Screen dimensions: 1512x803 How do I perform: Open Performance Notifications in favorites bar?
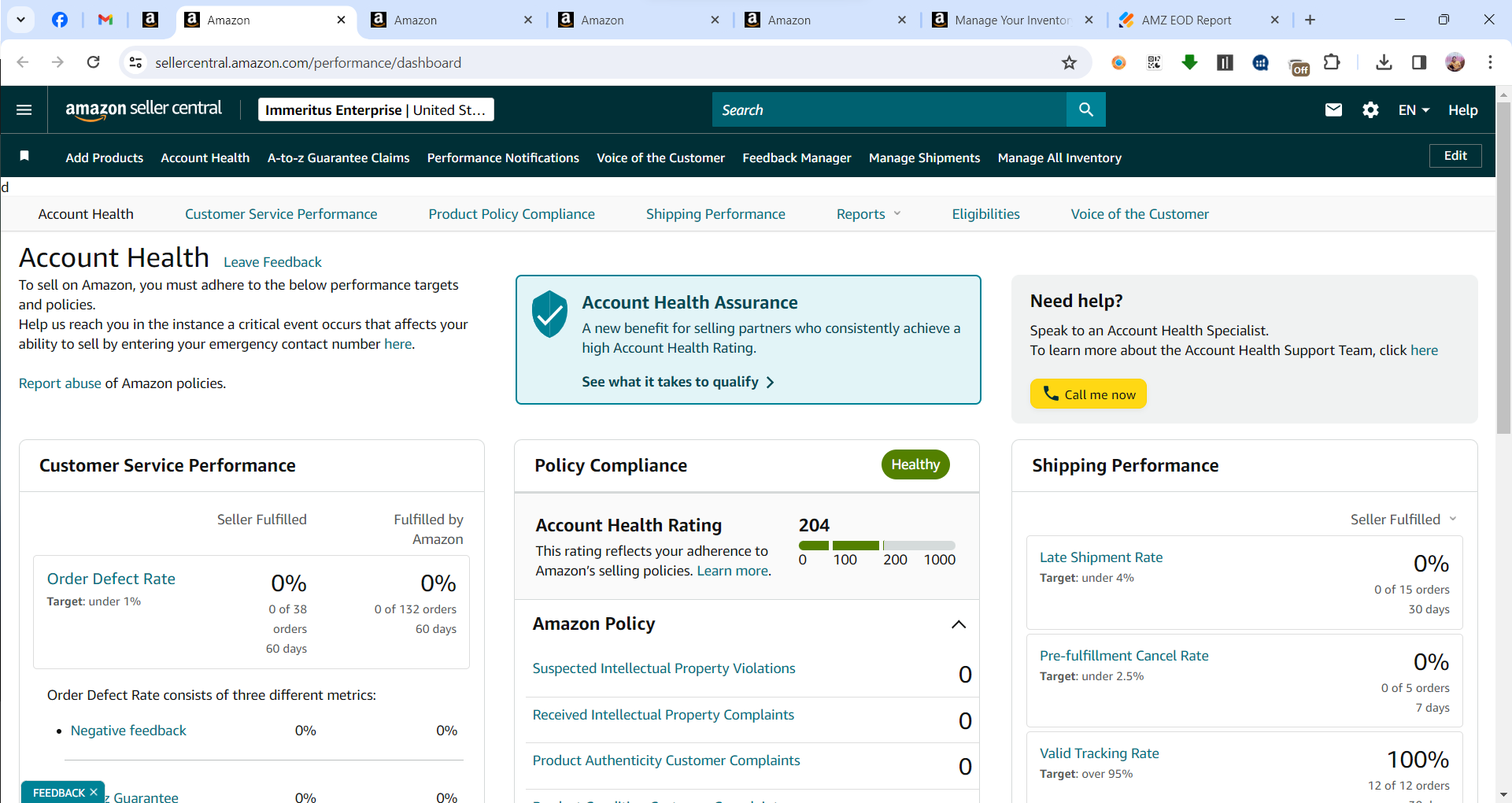click(503, 157)
